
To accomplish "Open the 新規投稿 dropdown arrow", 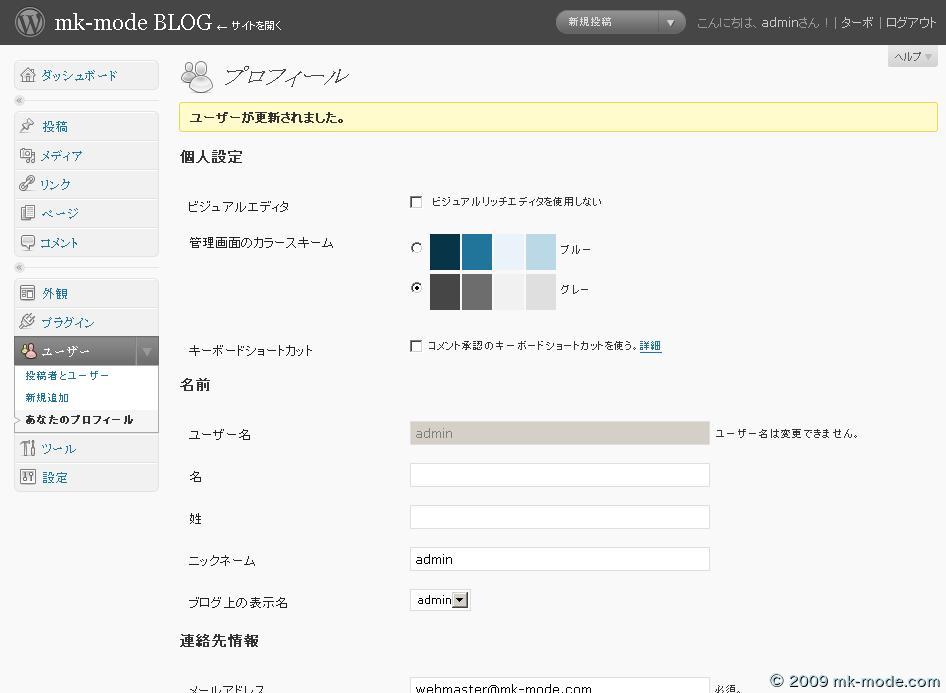I will tap(671, 22).
